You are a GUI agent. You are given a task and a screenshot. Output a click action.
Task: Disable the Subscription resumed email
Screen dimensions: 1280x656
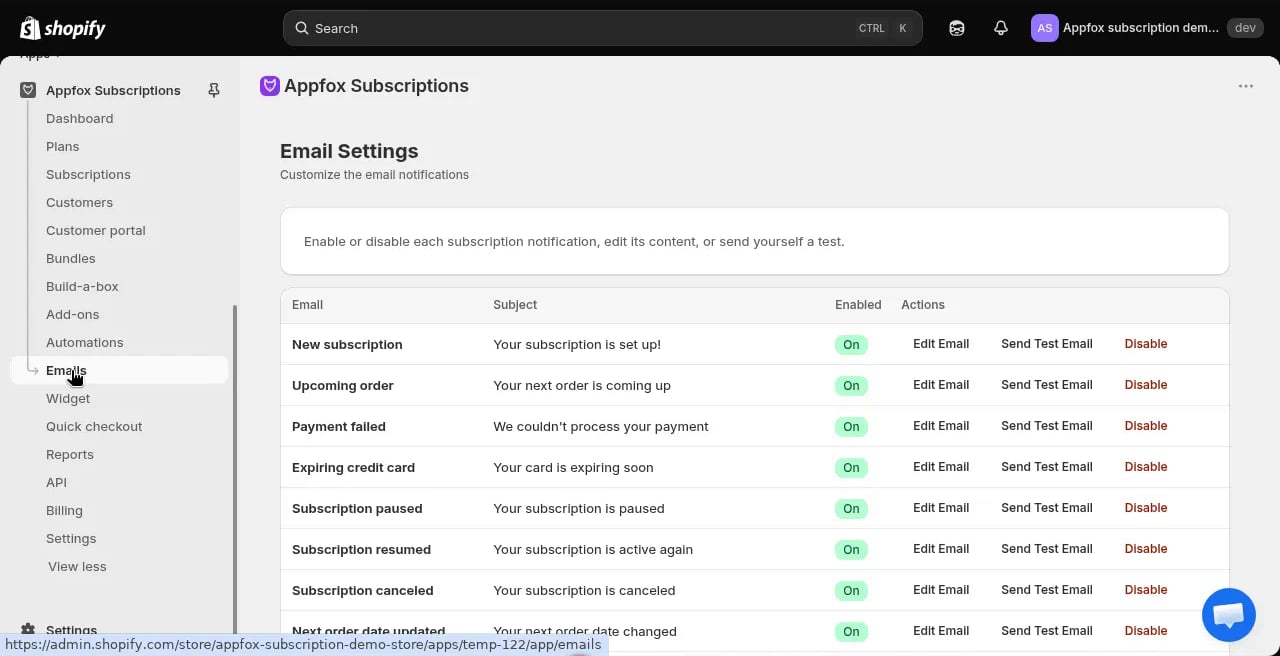[1146, 549]
